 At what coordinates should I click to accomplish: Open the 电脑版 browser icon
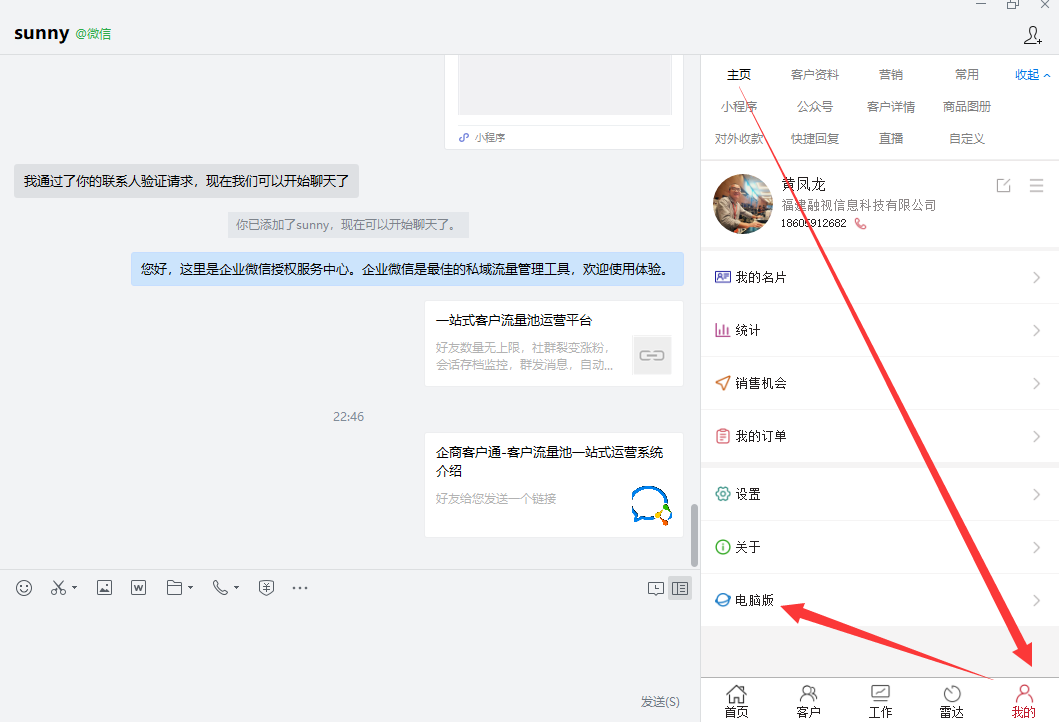coord(723,600)
